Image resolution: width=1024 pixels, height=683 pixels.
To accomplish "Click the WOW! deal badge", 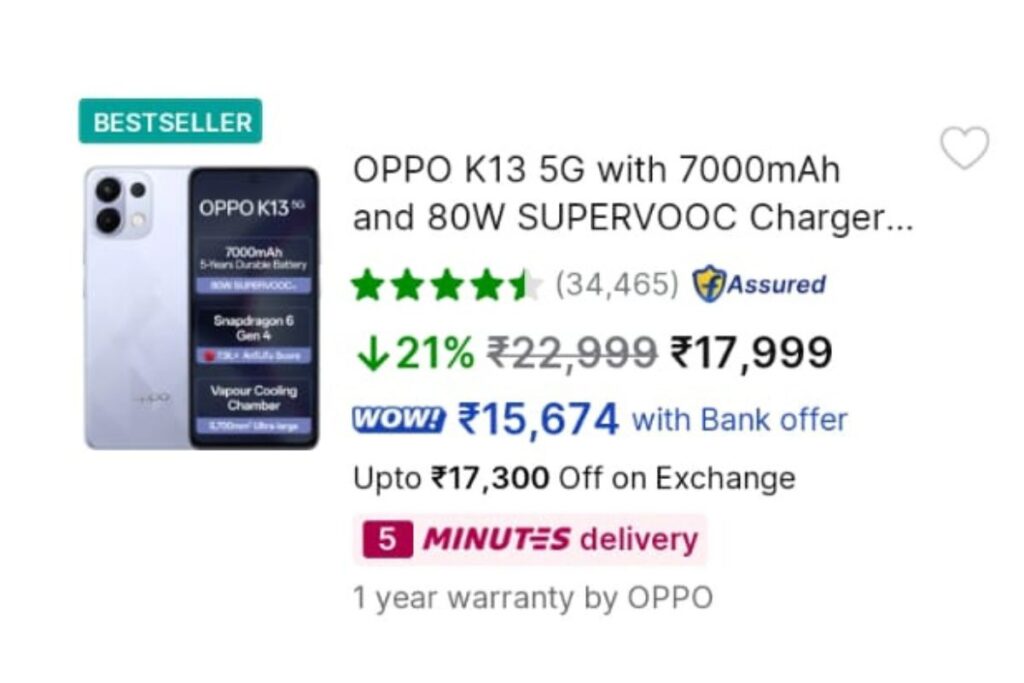I will pos(398,419).
